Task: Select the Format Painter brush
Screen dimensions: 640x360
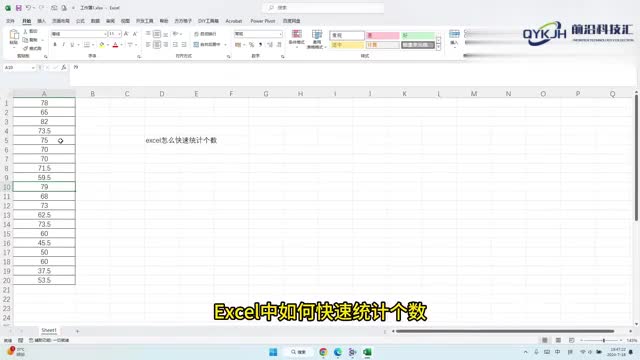Action: tap(25, 48)
